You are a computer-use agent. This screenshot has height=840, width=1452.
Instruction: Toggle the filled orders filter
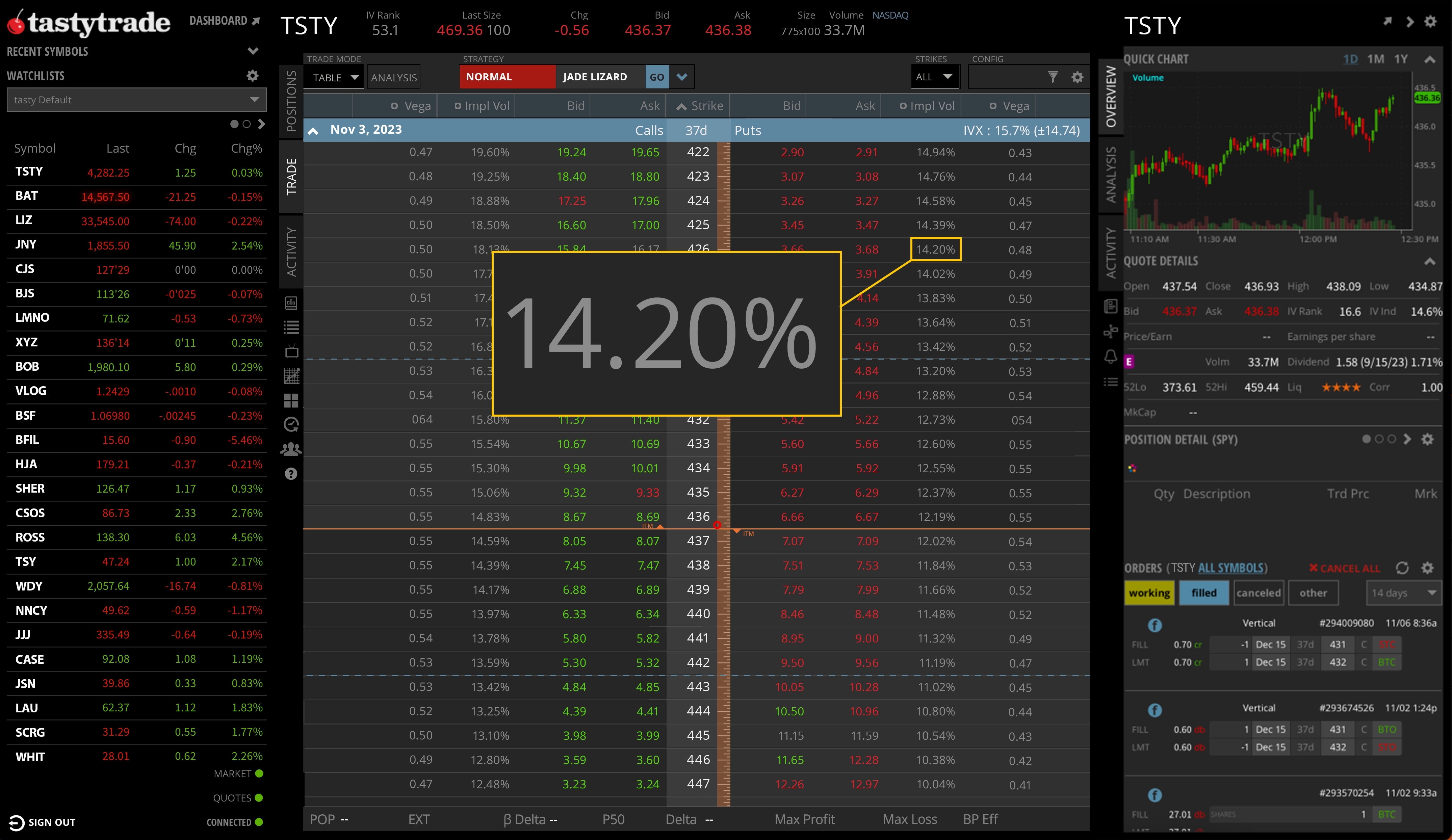click(1204, 593)
